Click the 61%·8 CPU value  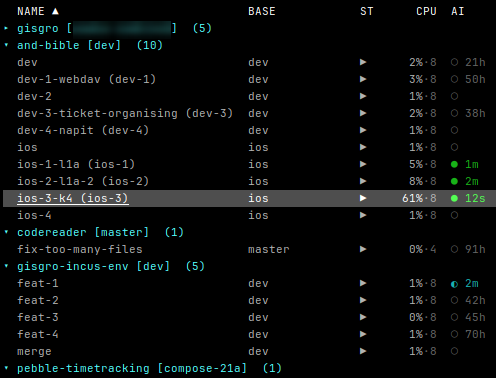419,198
